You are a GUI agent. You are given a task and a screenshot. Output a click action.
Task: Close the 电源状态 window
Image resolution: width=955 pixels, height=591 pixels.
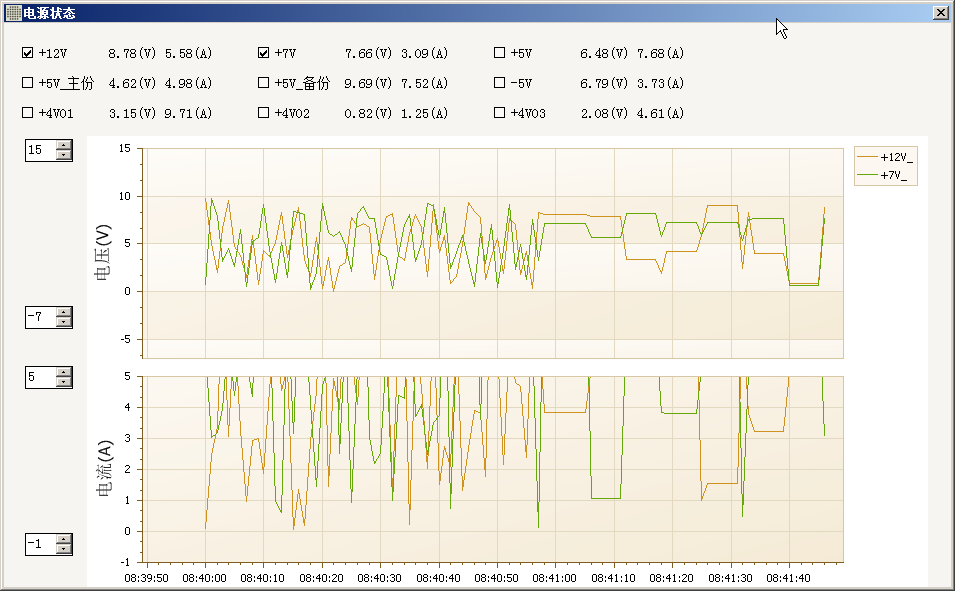click(940, 13)
